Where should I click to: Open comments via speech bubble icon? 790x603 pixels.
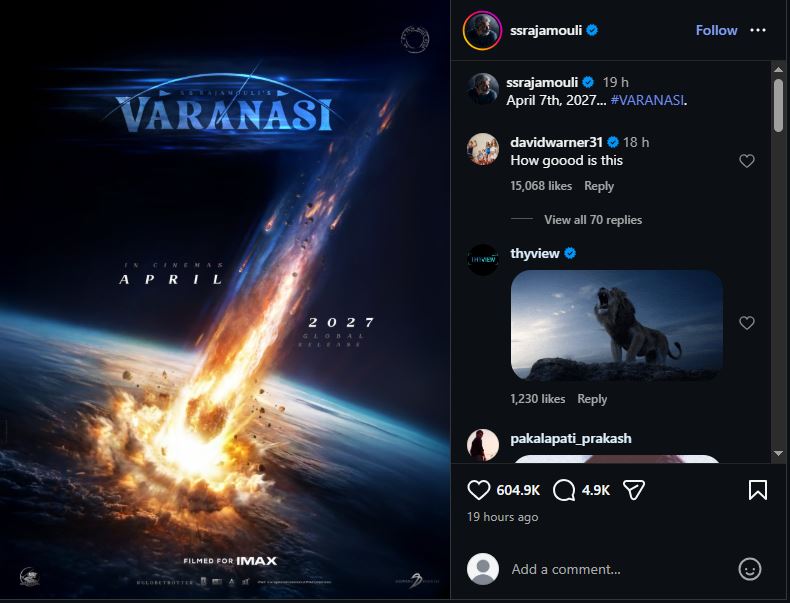pyautogui.click(x=564, y=489)
